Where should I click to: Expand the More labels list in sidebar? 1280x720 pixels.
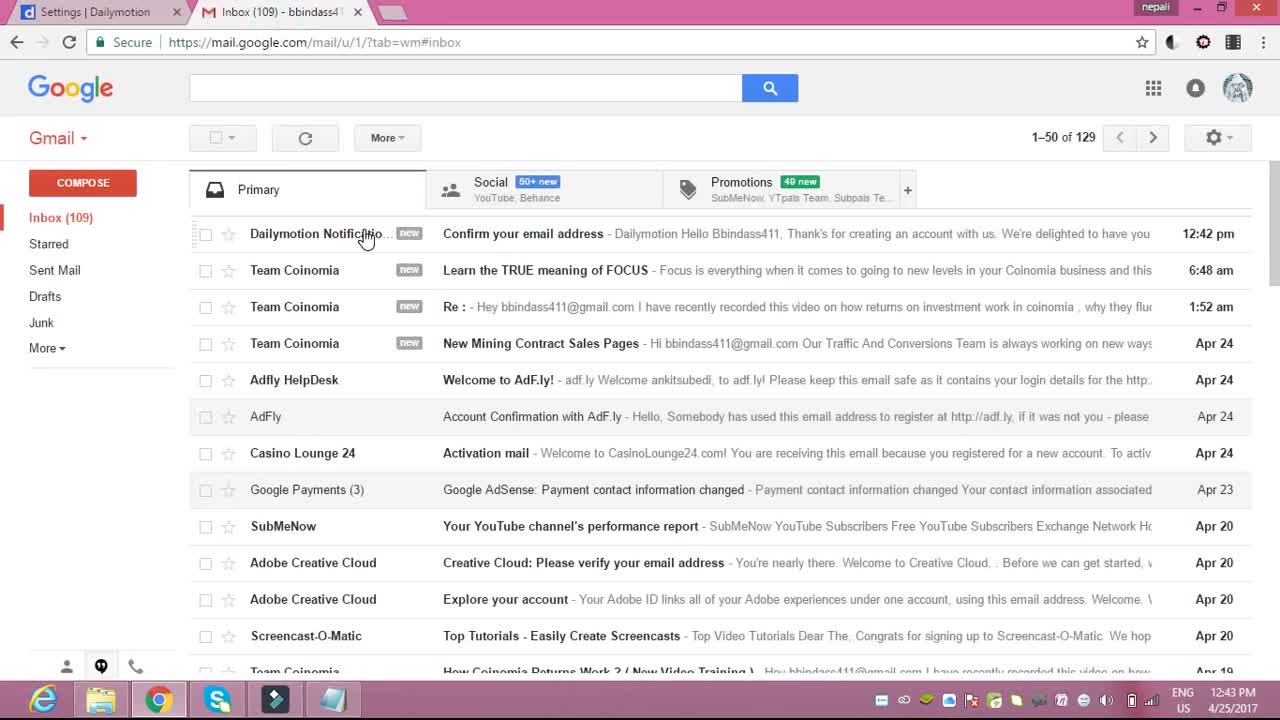tap(47, 348)
